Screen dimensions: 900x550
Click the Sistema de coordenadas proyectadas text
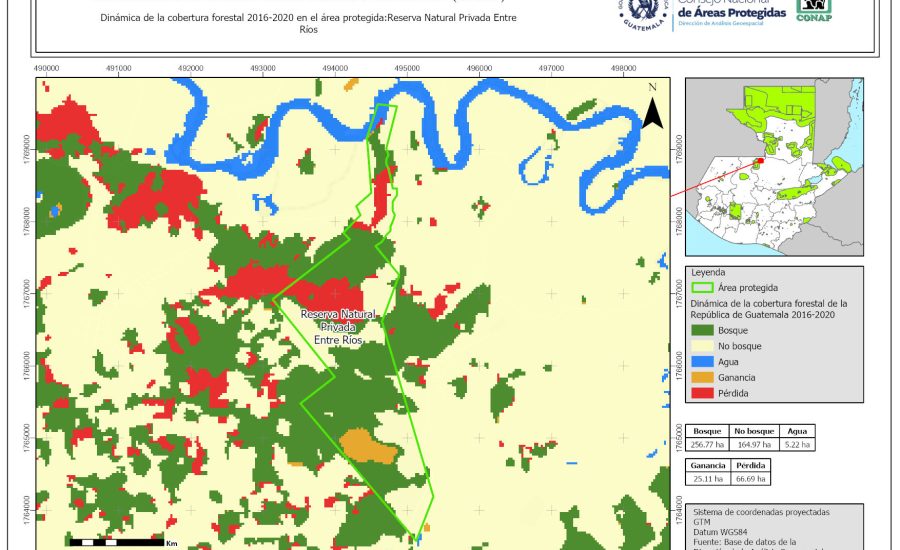point(760,511)
